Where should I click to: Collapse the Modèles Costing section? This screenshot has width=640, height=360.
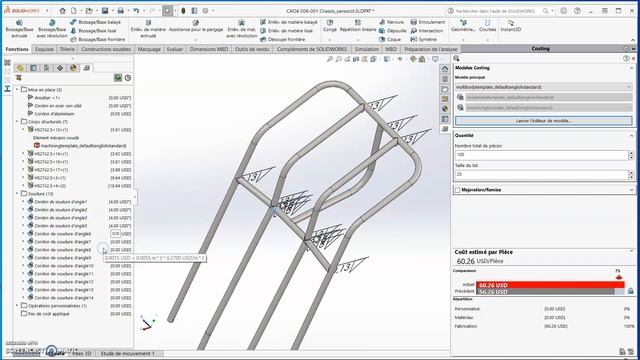(631, 68)
